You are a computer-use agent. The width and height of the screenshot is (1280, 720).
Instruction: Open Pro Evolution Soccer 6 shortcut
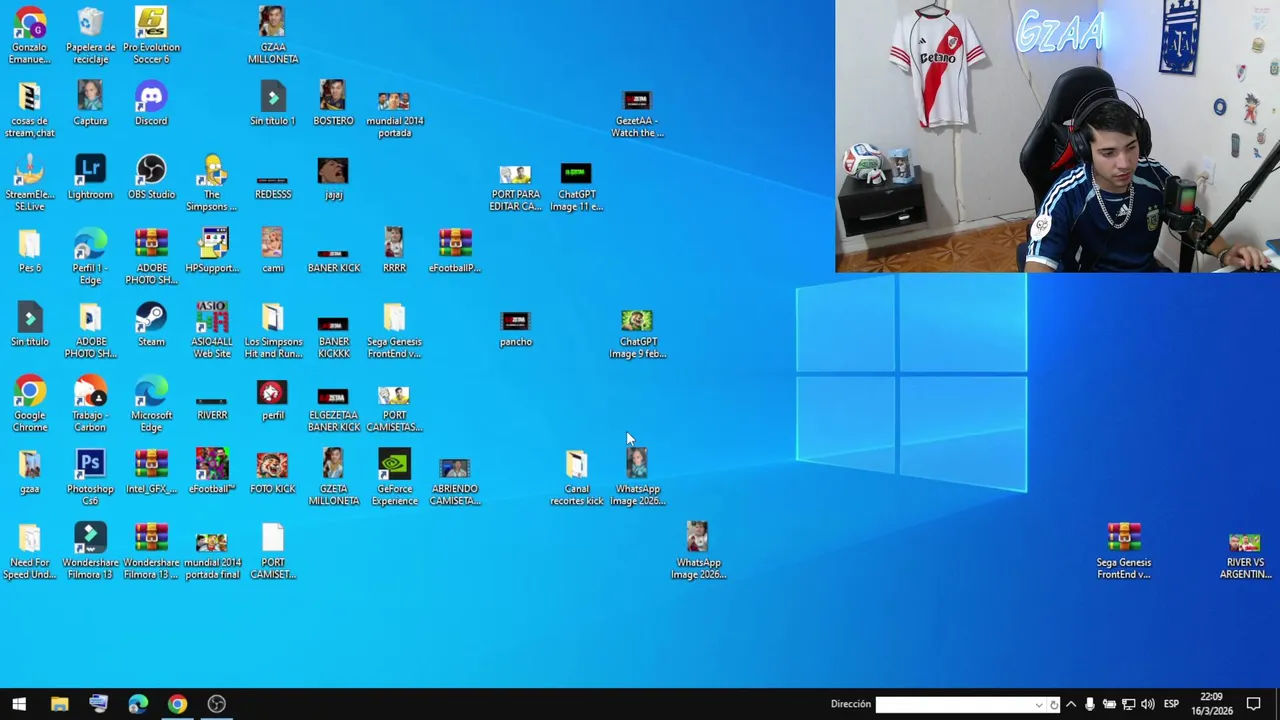point(151,36)
